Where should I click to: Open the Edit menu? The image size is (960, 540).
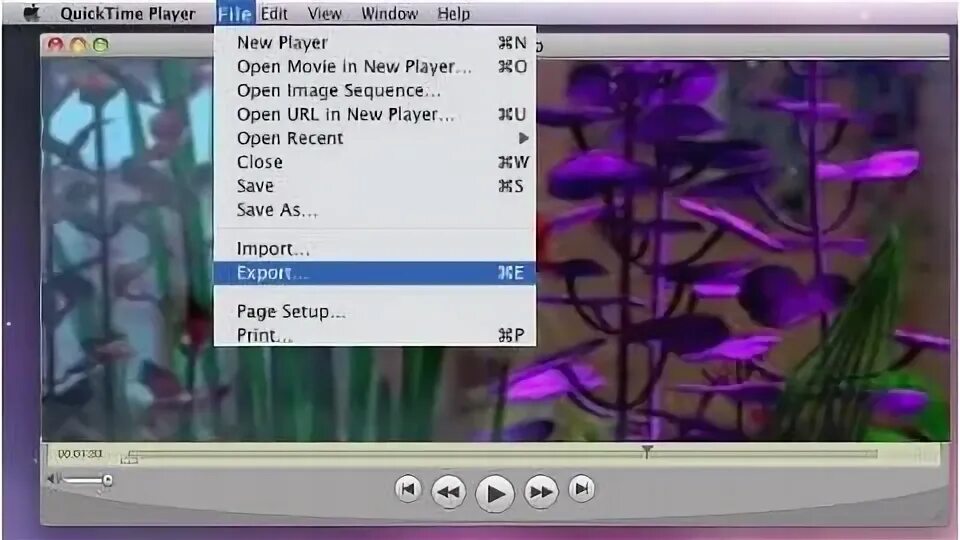(x=274, y=13)
